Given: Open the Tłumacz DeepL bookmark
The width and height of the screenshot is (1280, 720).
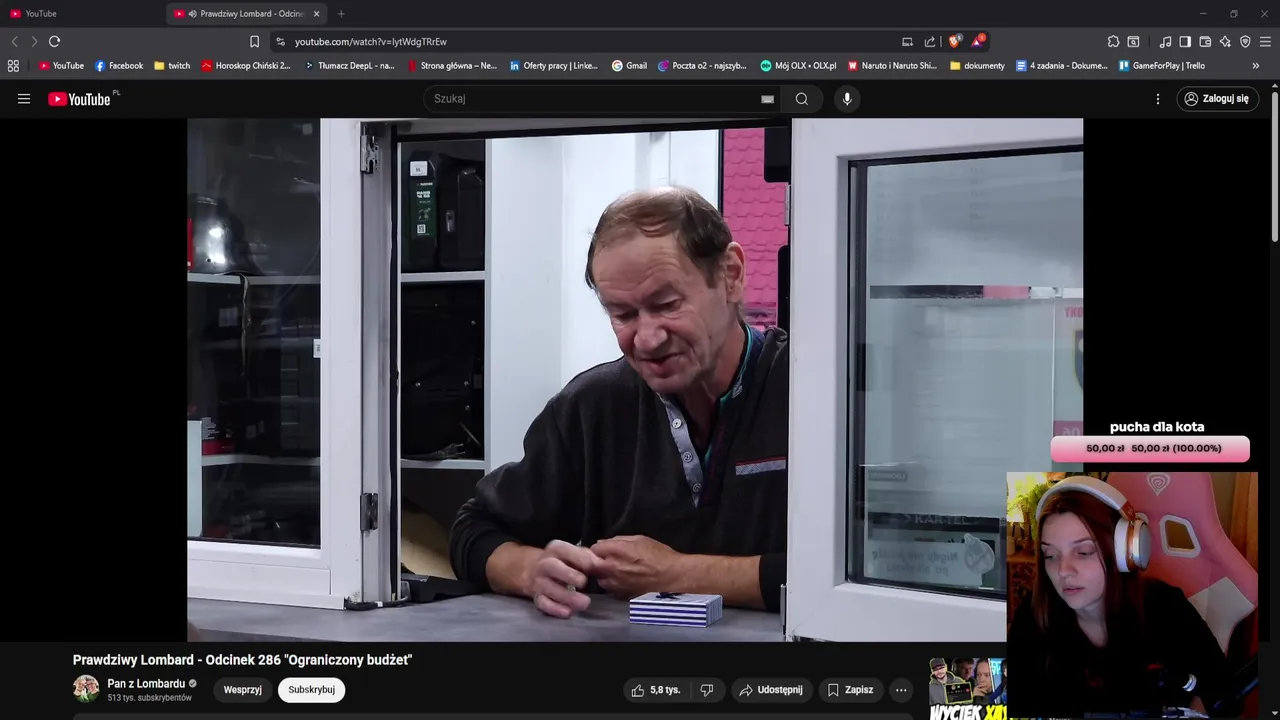Looking at the screenshot, I should 350,66.
